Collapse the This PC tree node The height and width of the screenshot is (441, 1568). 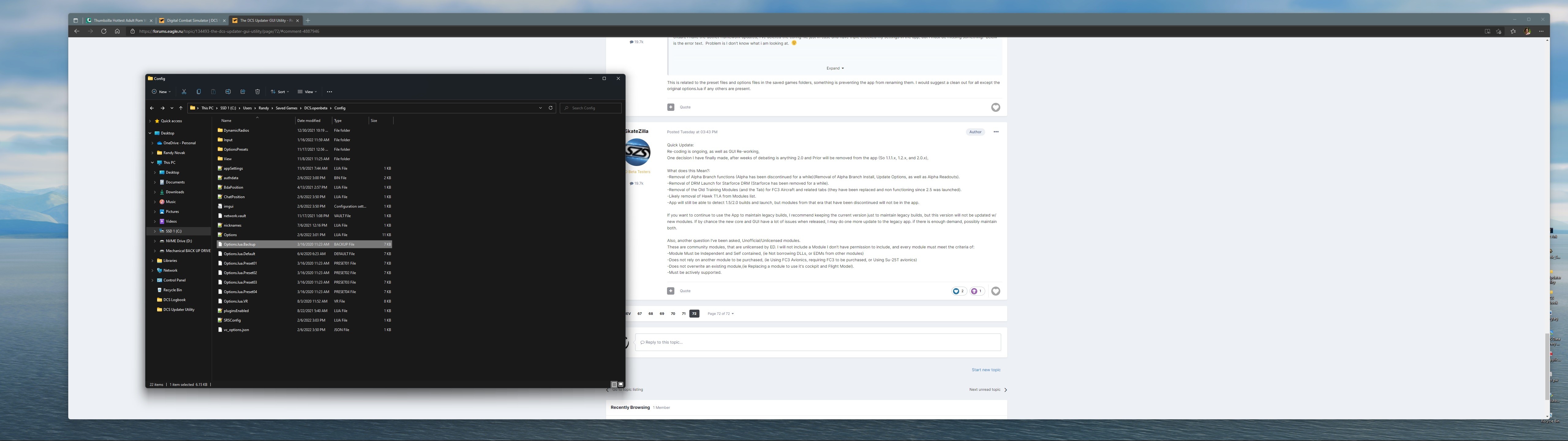point(153,163)
